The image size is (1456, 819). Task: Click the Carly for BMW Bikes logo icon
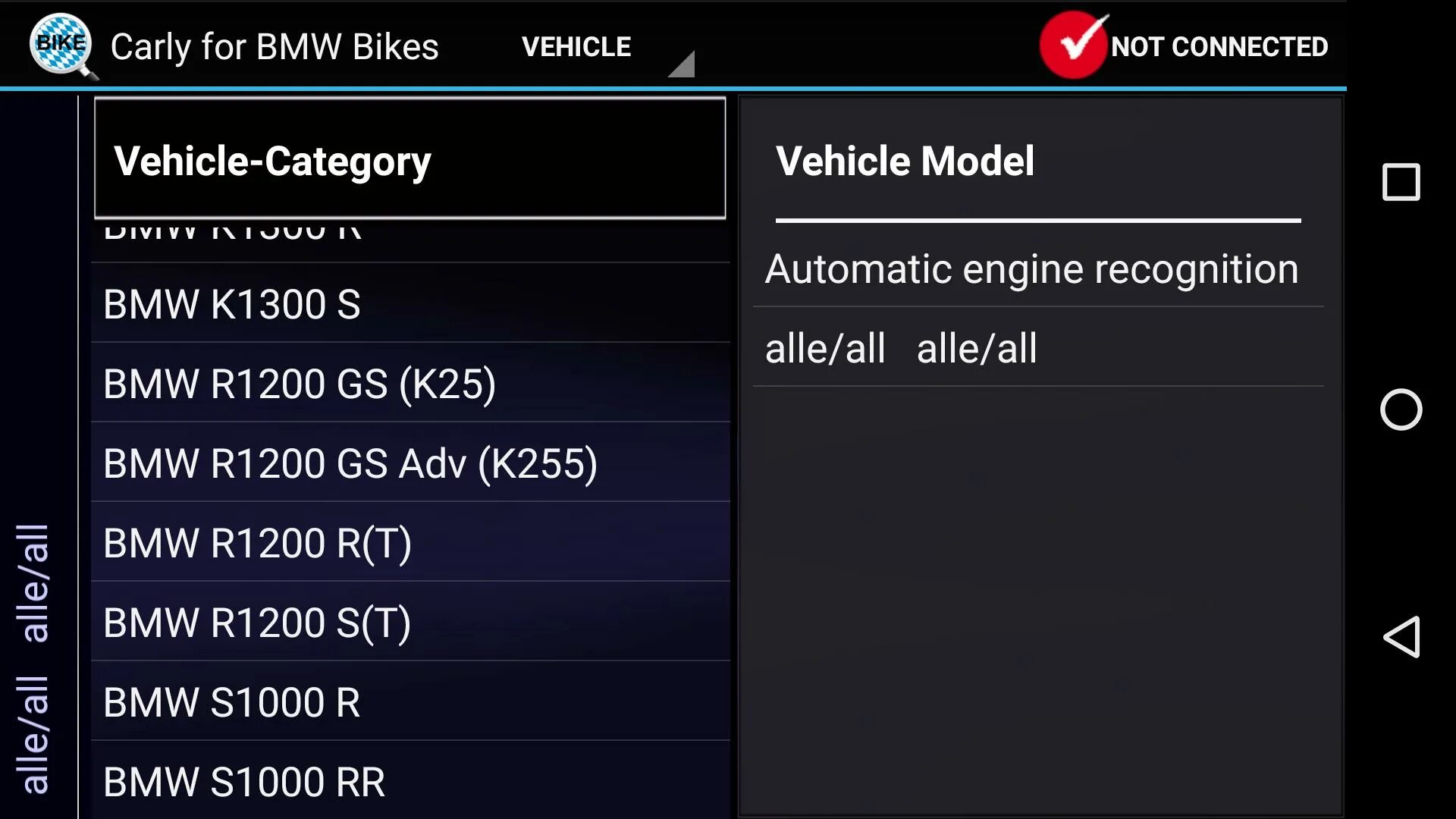coord(60,45)
